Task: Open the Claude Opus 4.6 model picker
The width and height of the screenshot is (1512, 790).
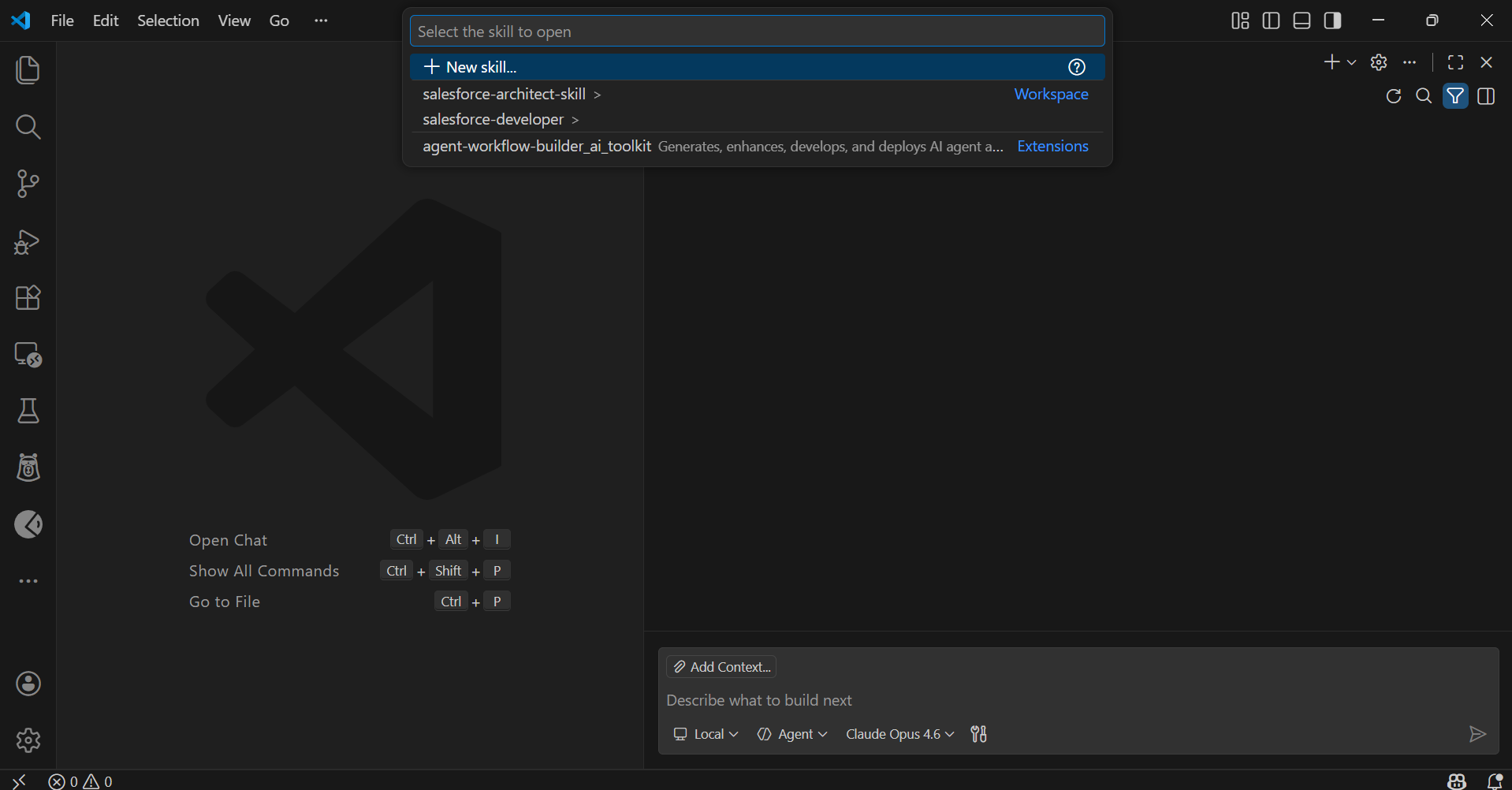Action: (899, 734)
